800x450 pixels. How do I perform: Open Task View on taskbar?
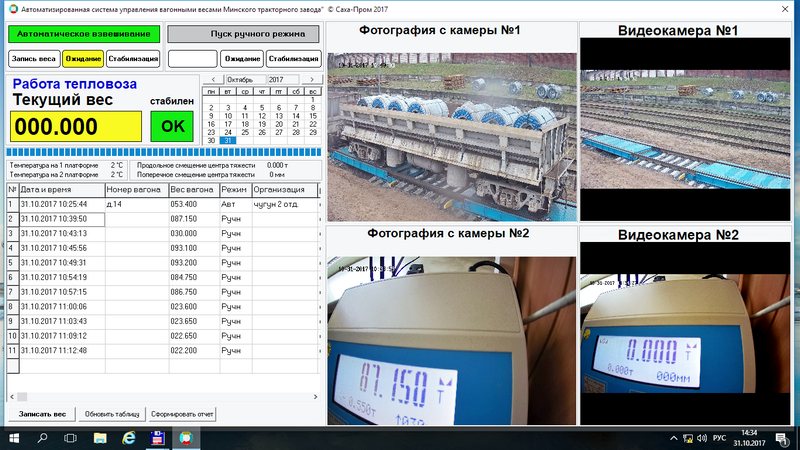[70, 438]
